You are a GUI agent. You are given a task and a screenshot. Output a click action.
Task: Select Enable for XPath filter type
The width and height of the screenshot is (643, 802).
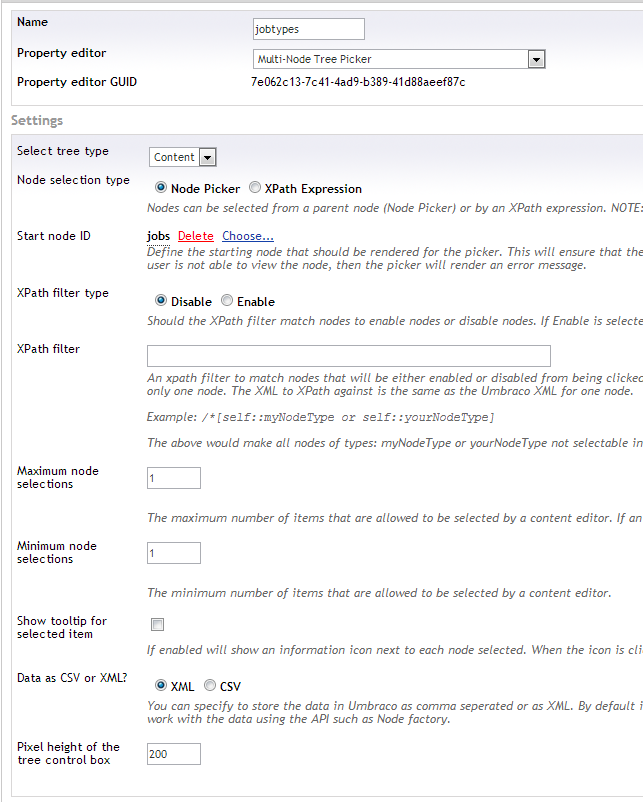pyautogui.click(x=227, y=301)
